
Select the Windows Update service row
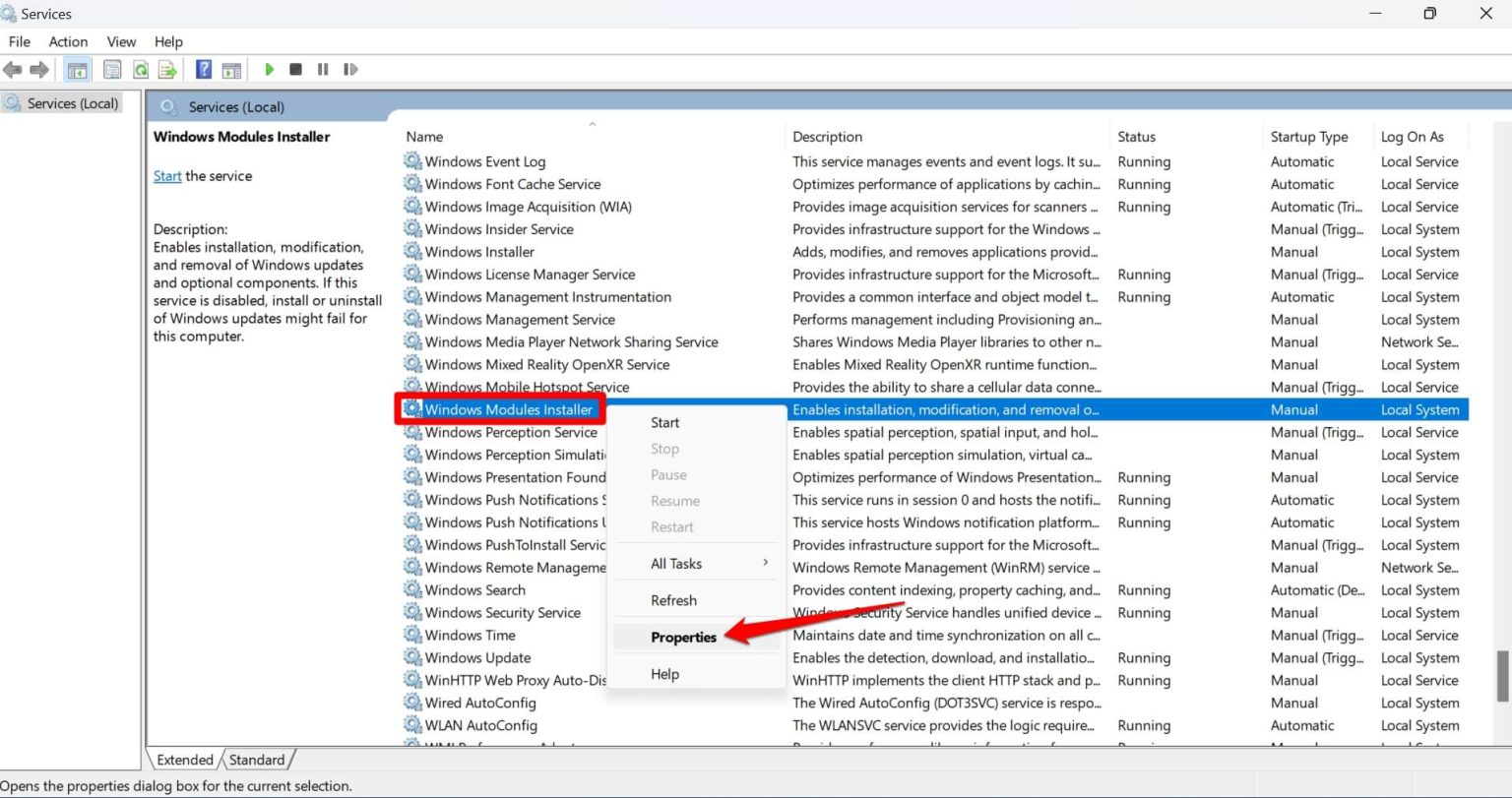click(478, 656)
